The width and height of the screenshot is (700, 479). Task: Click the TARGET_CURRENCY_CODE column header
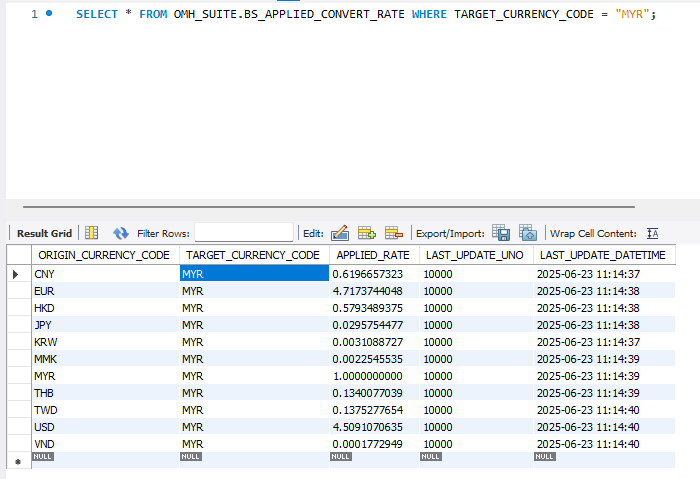pos(254,255)
